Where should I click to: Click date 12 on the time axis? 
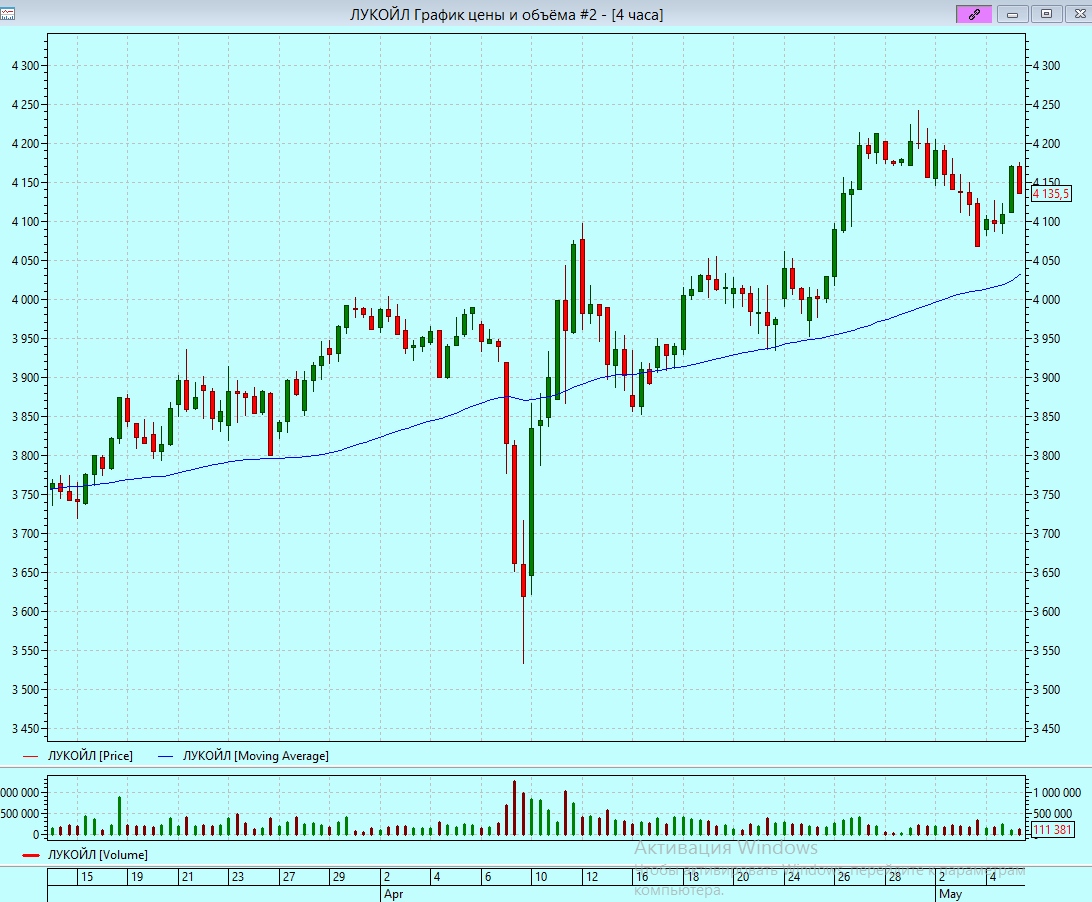pos(592,877)
